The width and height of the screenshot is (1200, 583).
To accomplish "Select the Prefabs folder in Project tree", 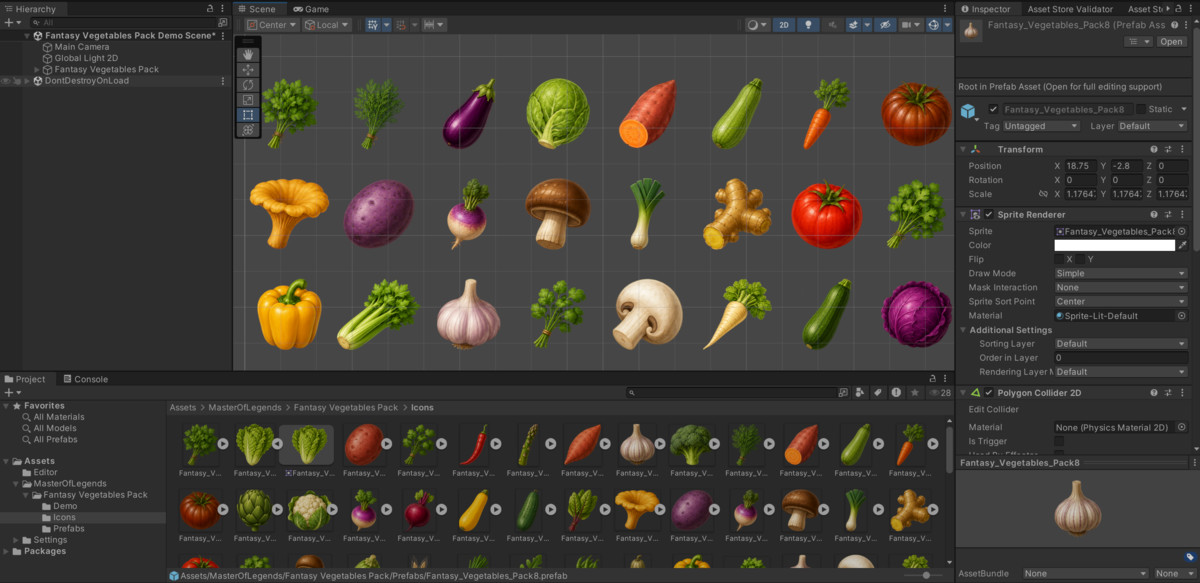I will click(x=69, y=528).
